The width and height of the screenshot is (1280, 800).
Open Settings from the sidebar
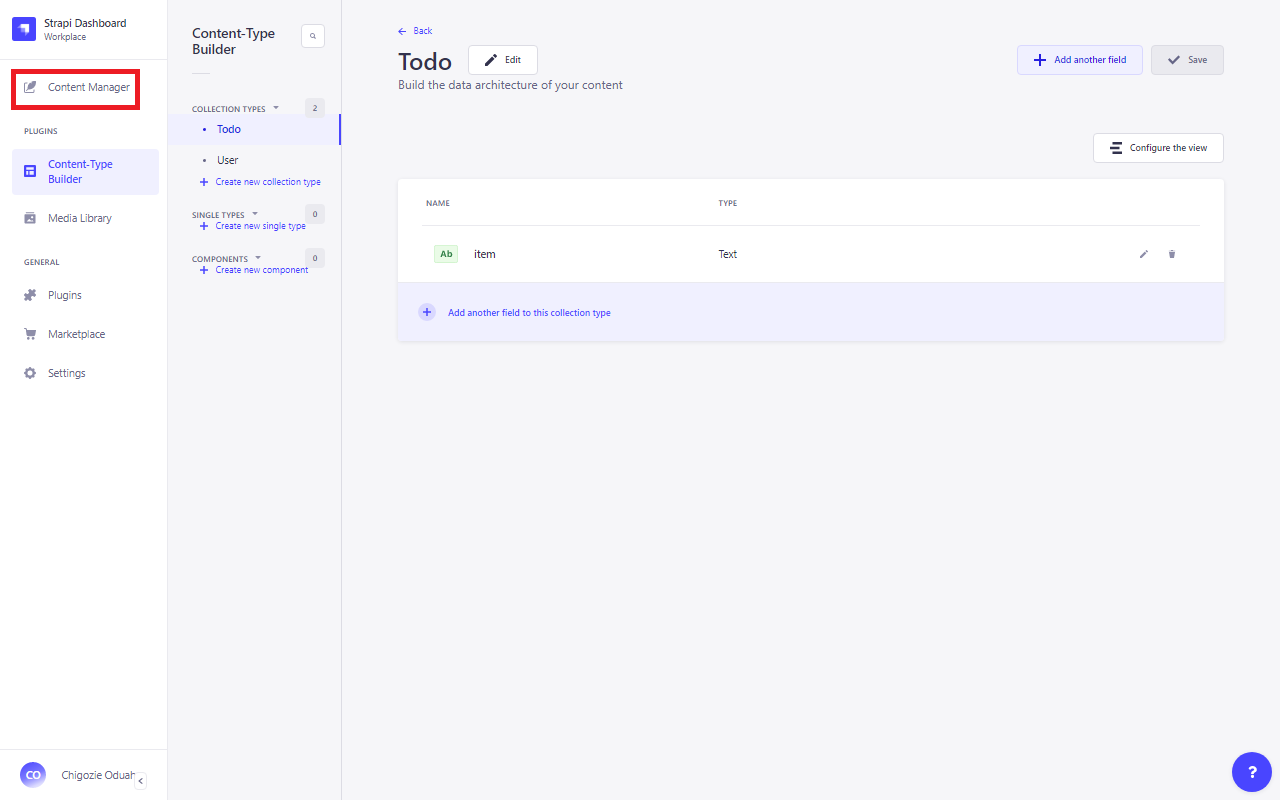tap(66, 373)
